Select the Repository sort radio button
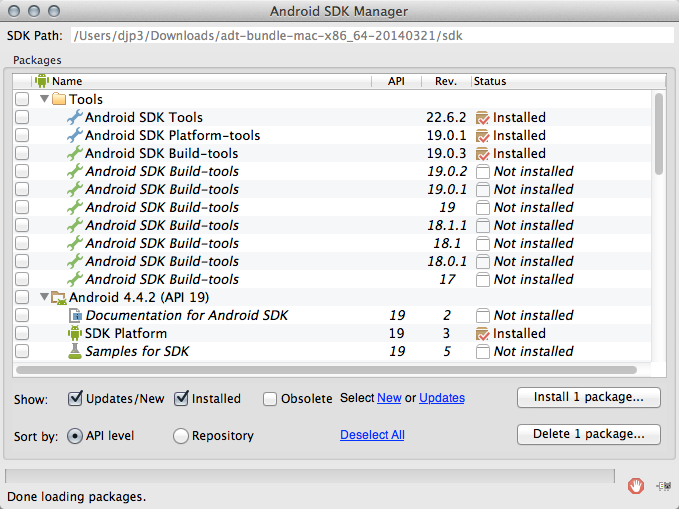The height and width of the screenshot is (509, 679). point(181,436)
